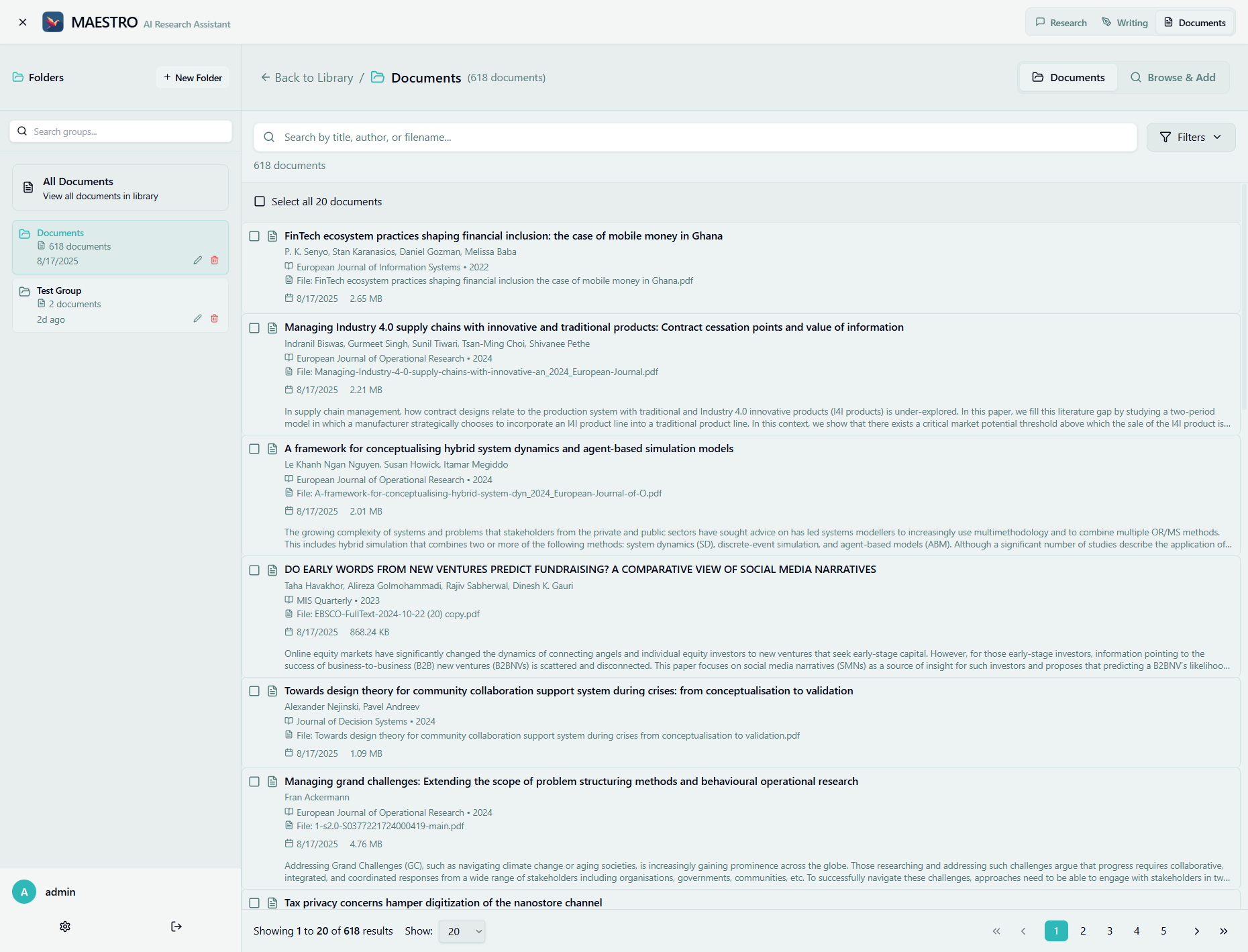The width and height of the screenshot is (1248, 952).
Task: Click the file icon beside the FinTech paper
Action: pos(272,236)
